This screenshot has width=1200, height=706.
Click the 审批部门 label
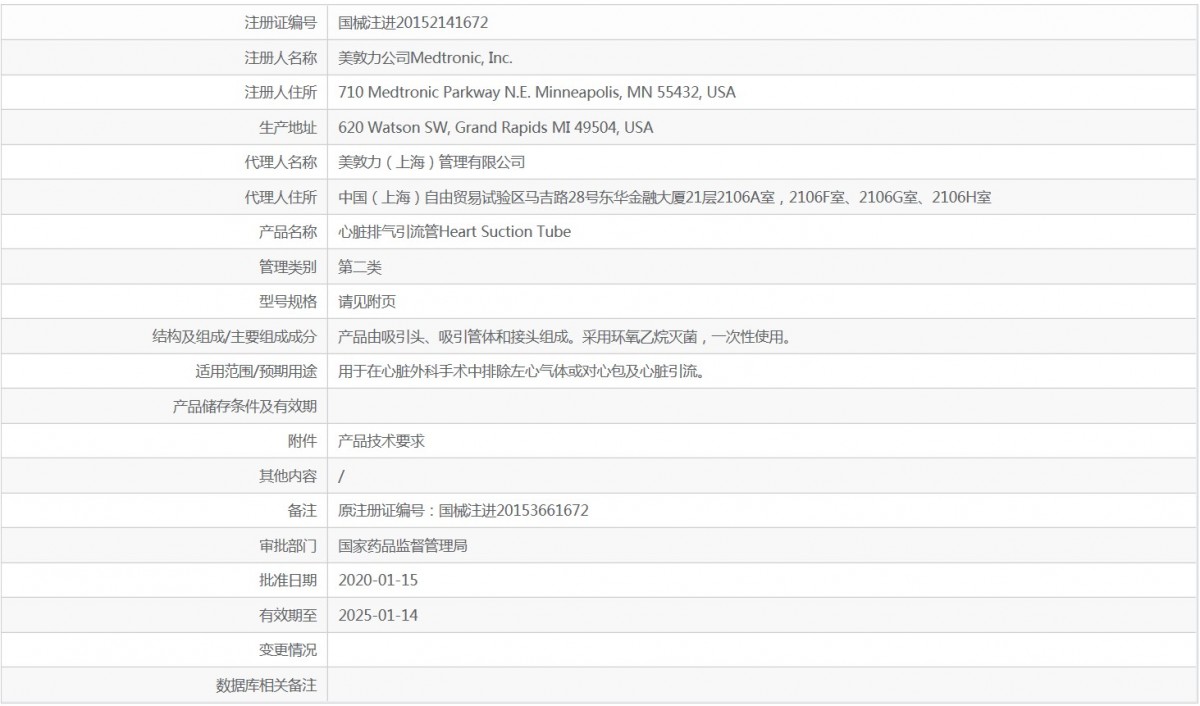288,545
